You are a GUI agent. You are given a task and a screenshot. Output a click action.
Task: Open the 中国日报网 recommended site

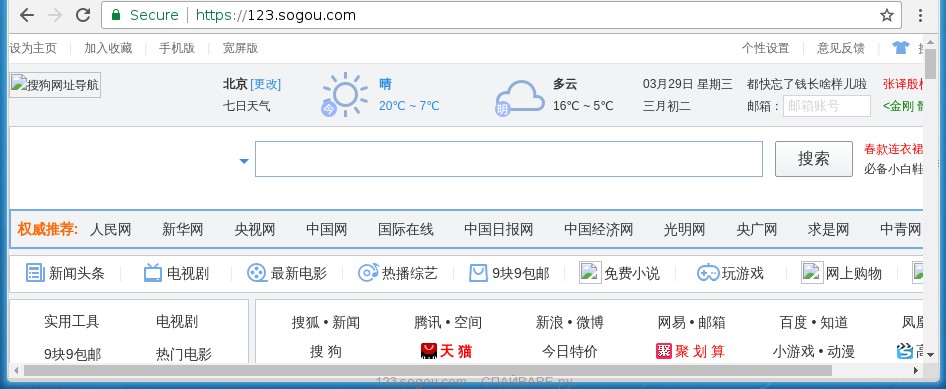pos(498,230)
